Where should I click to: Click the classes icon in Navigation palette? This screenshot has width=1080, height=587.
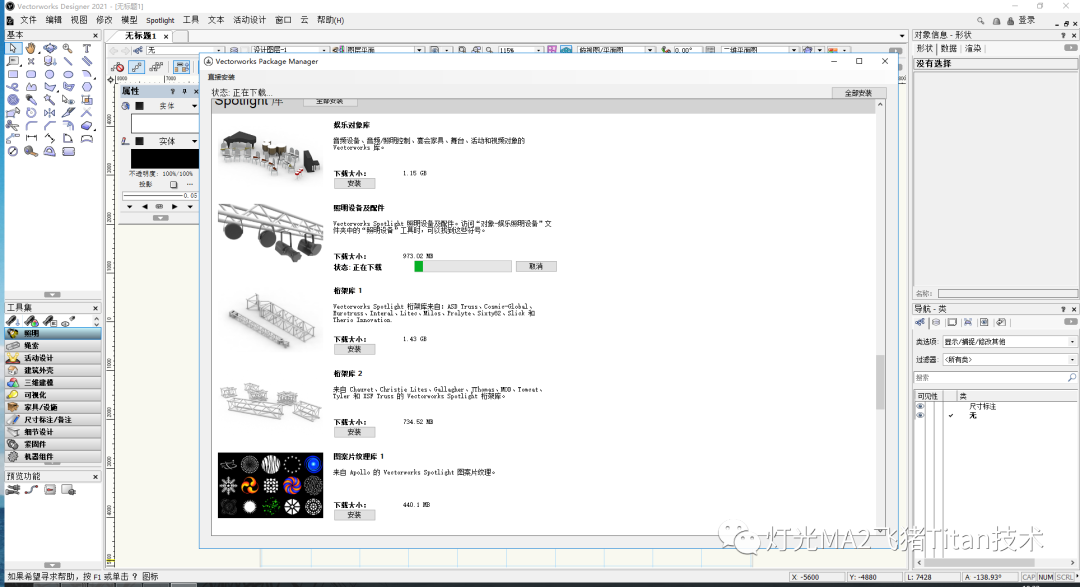click(920, 322)
